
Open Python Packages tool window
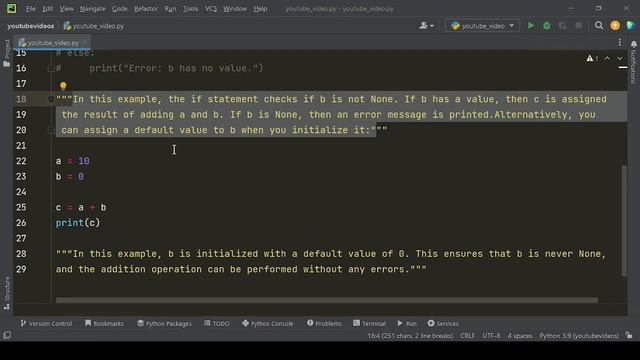coord(164,323)
